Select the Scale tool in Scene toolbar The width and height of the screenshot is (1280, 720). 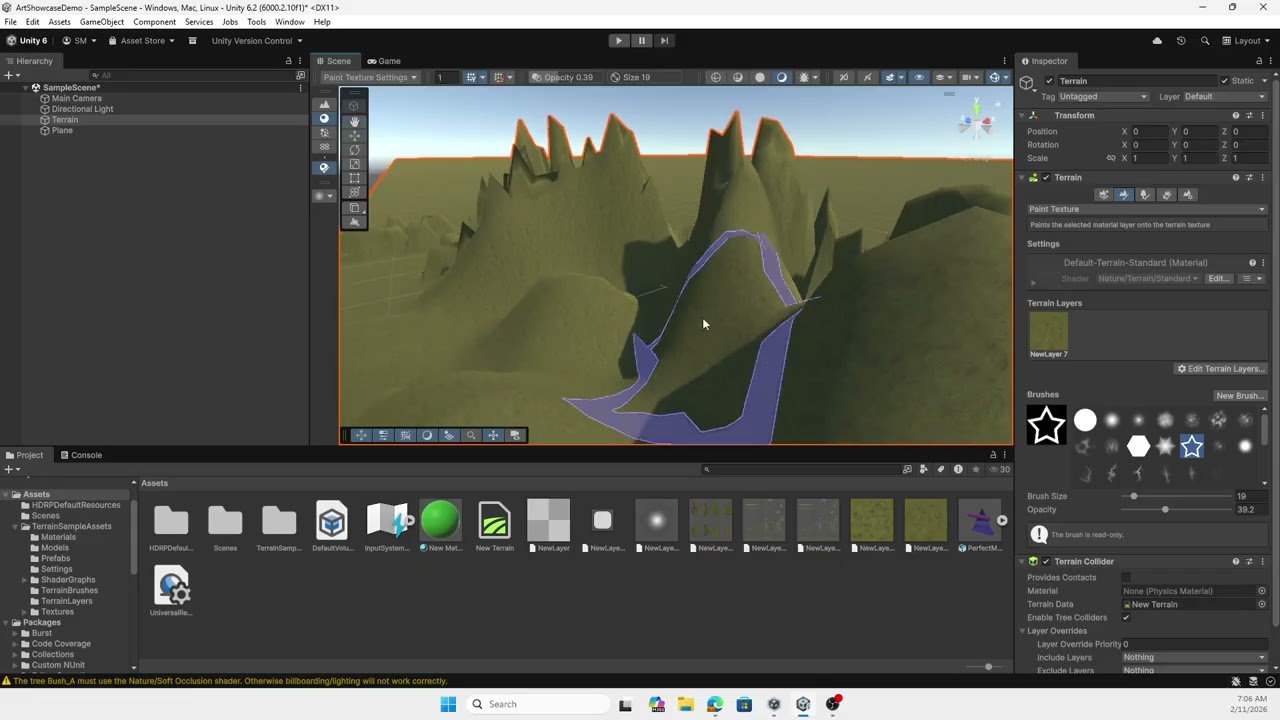coord(354,164)
